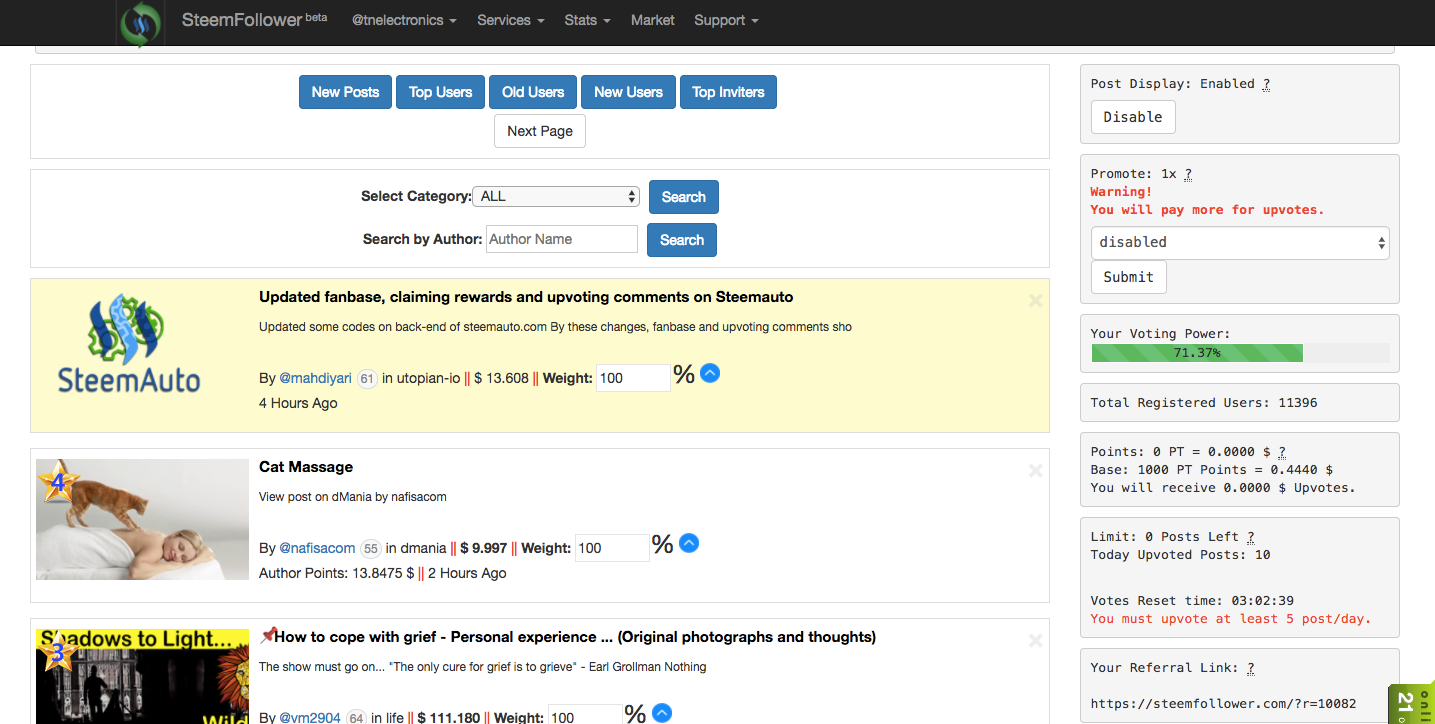The image size is (1435, 724).
Task: Open author @vm2904 profile
Action: 310,717
